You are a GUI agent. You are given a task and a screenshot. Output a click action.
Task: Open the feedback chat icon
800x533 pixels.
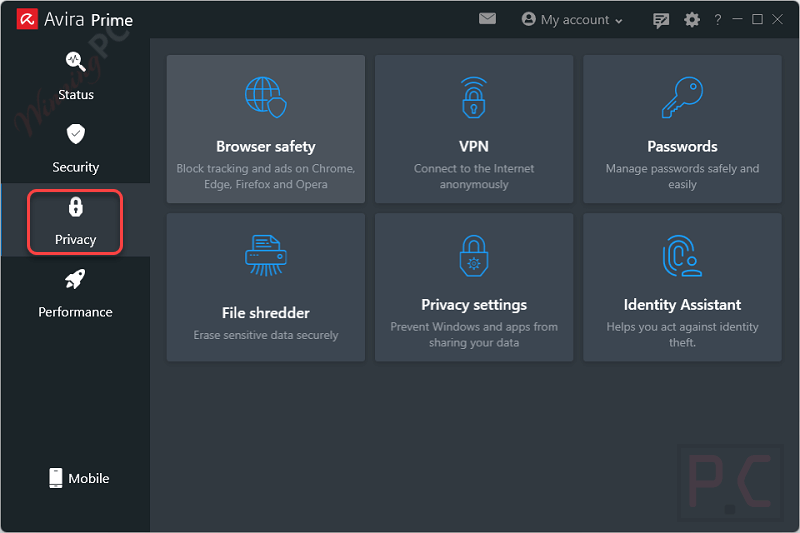tap(661, 20)
